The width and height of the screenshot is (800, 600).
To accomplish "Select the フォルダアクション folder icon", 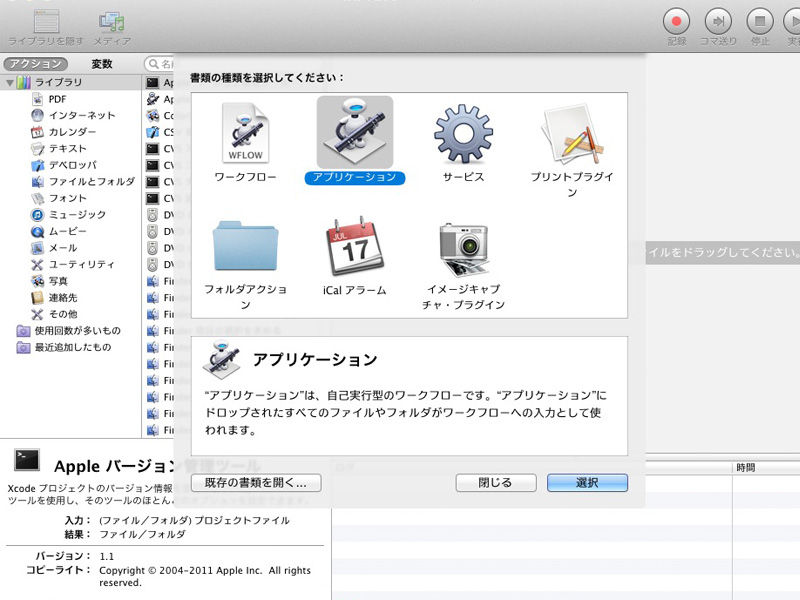I will point(246,248).
